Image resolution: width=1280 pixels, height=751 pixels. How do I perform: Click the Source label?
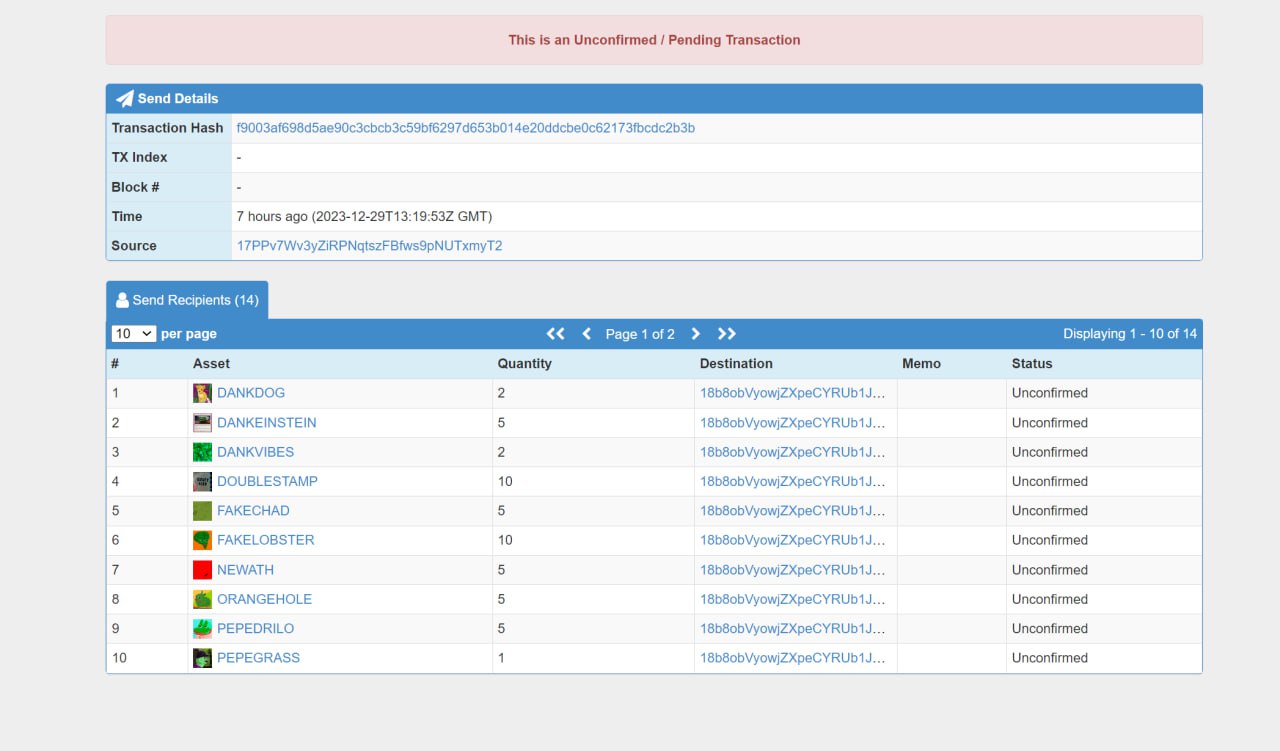134,246
